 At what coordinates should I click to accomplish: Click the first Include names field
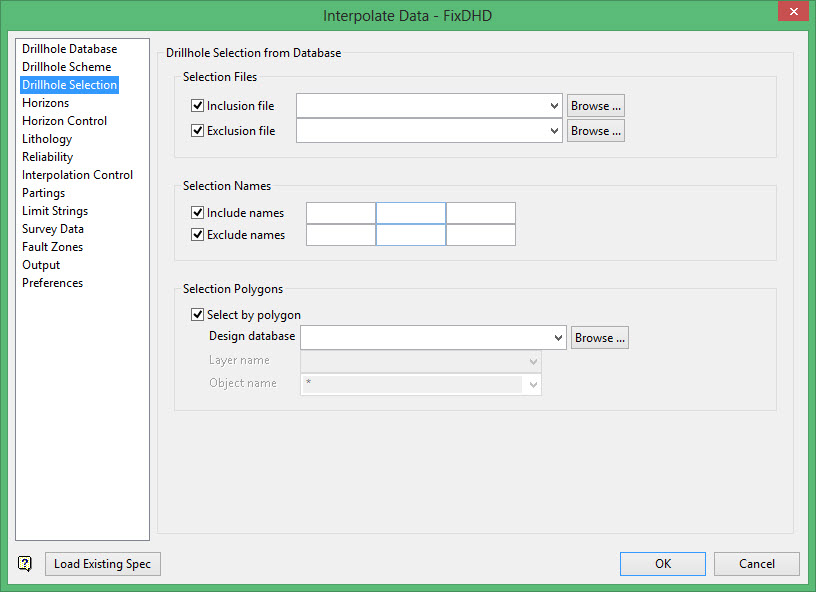341,213
